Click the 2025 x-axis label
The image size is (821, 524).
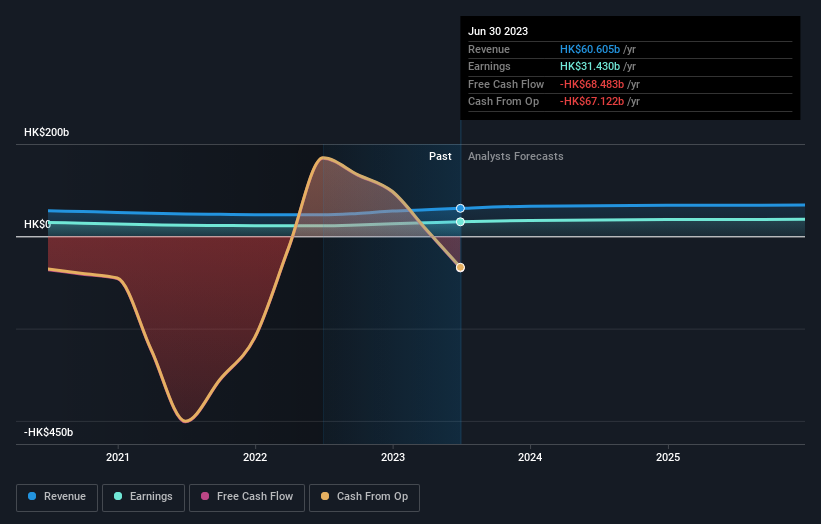(668, 457)
